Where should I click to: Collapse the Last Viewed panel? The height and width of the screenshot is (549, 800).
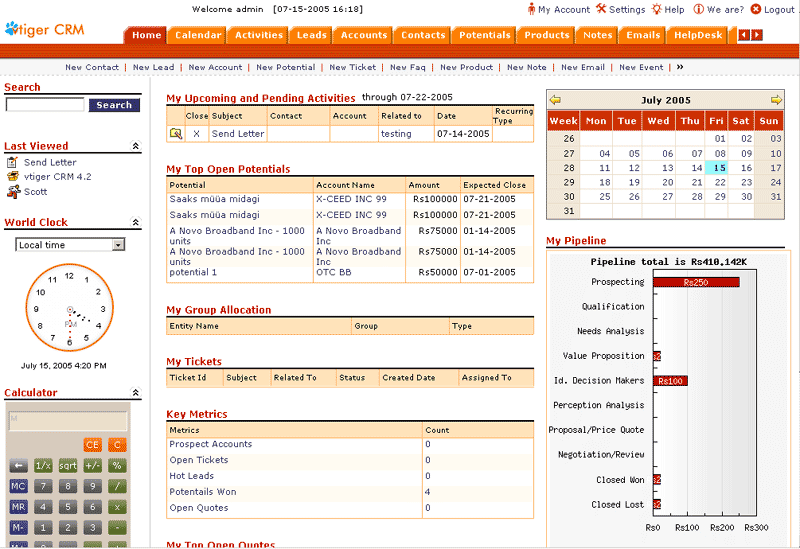pos(136,147)
